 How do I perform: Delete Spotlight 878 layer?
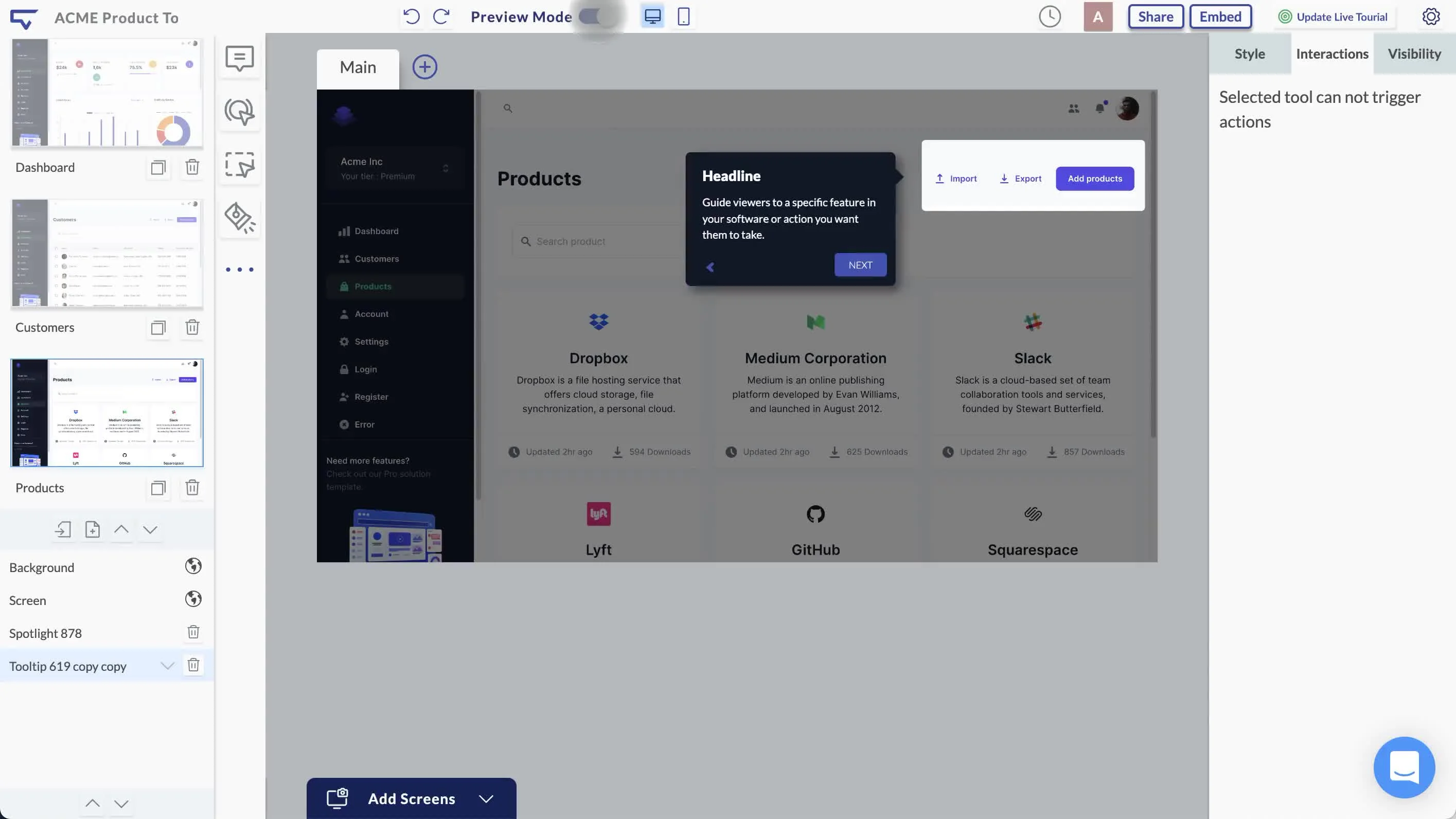click(x=193, y=632)
